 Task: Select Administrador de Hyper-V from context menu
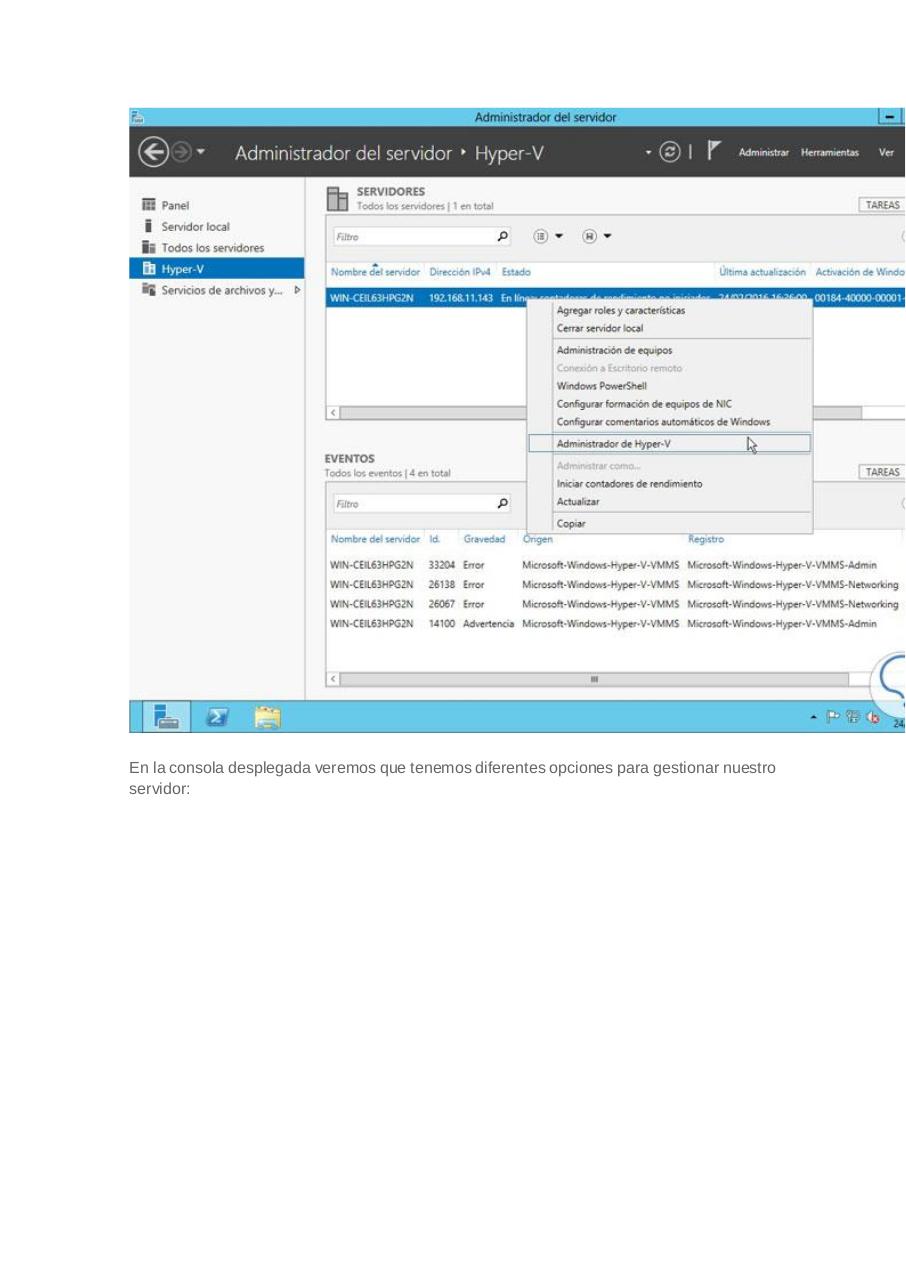coord(613,444)
